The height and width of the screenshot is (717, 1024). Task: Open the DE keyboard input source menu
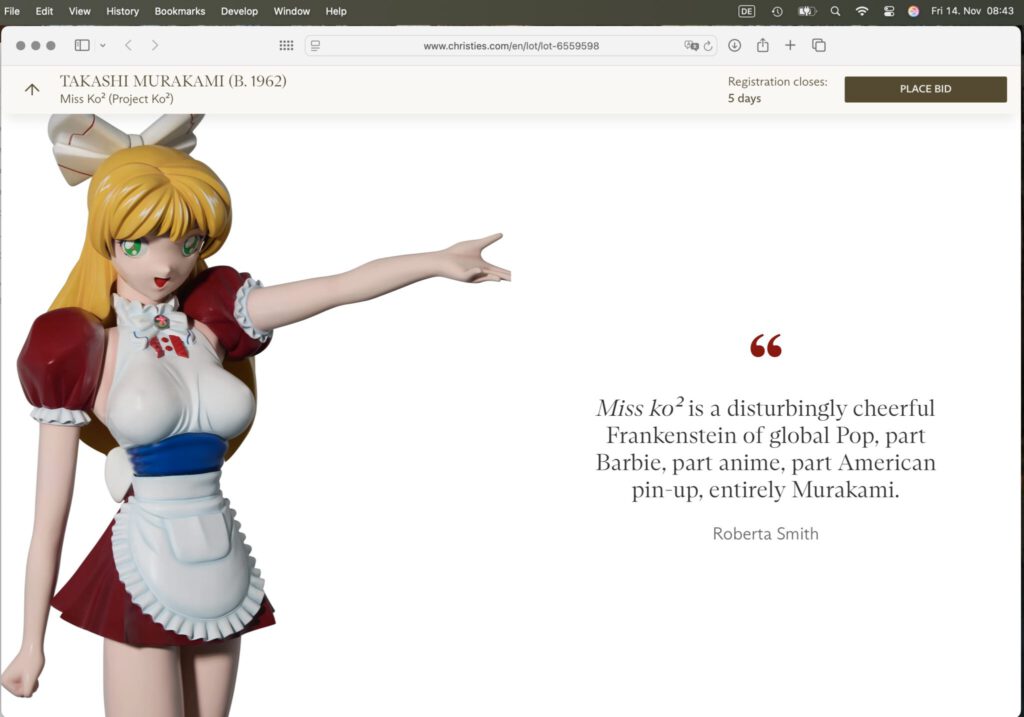click(746, 11)
